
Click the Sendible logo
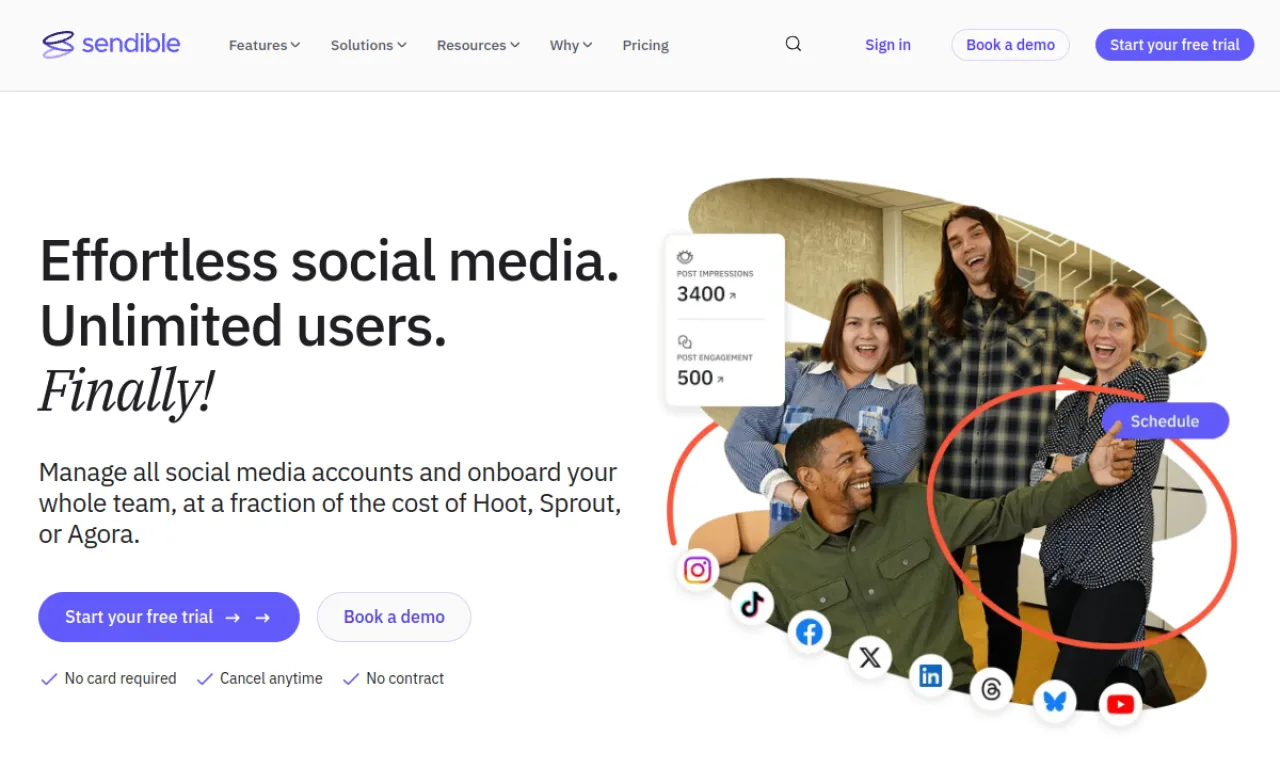coord(111,44)
